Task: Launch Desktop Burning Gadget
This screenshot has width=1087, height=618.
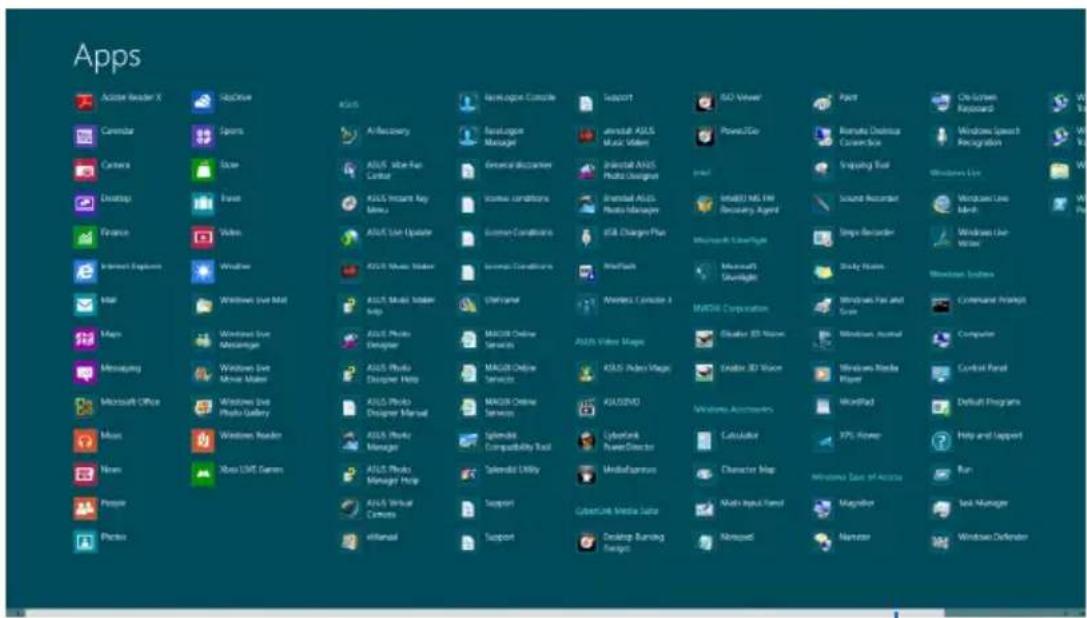Action: click(620, 541)
